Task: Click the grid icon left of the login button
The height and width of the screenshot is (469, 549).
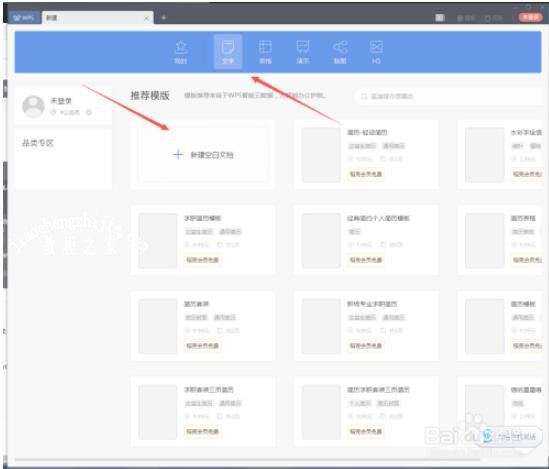Action: [x=440, y=18]
